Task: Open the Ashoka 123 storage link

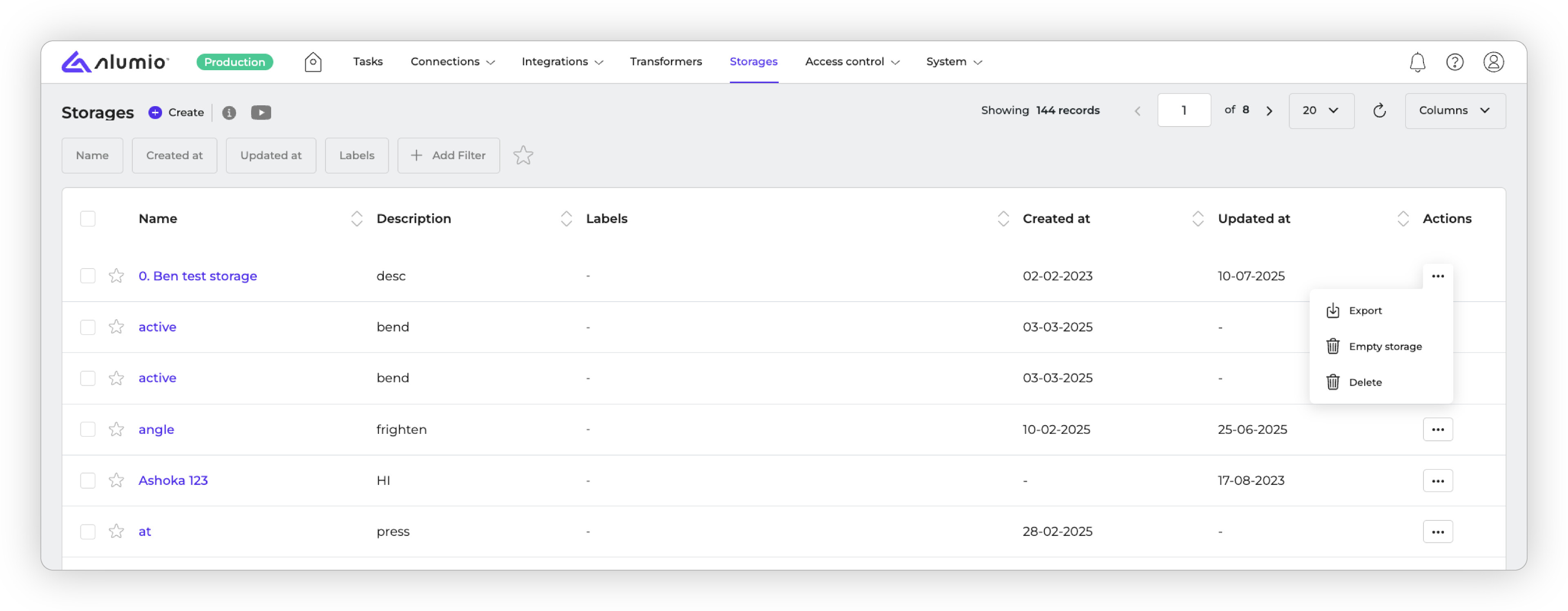Action: coord(173,481)
